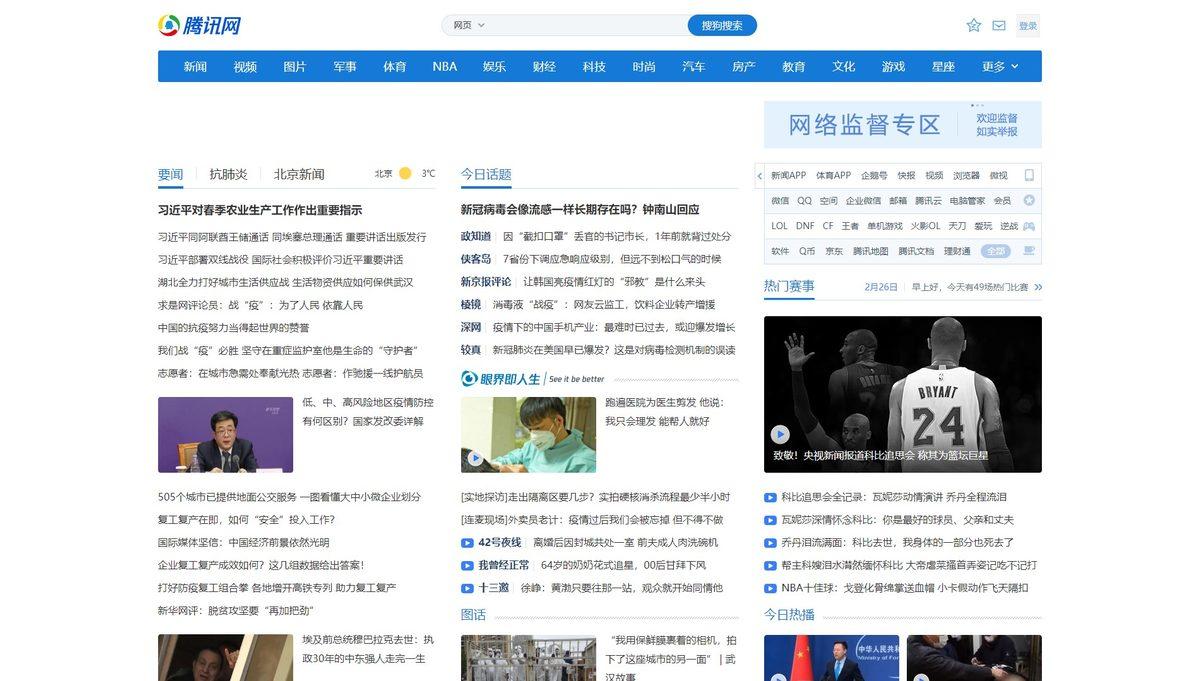Toggle the 全部 pill in apps panel
The image size is (1200, 681).
tap(995, 251)
